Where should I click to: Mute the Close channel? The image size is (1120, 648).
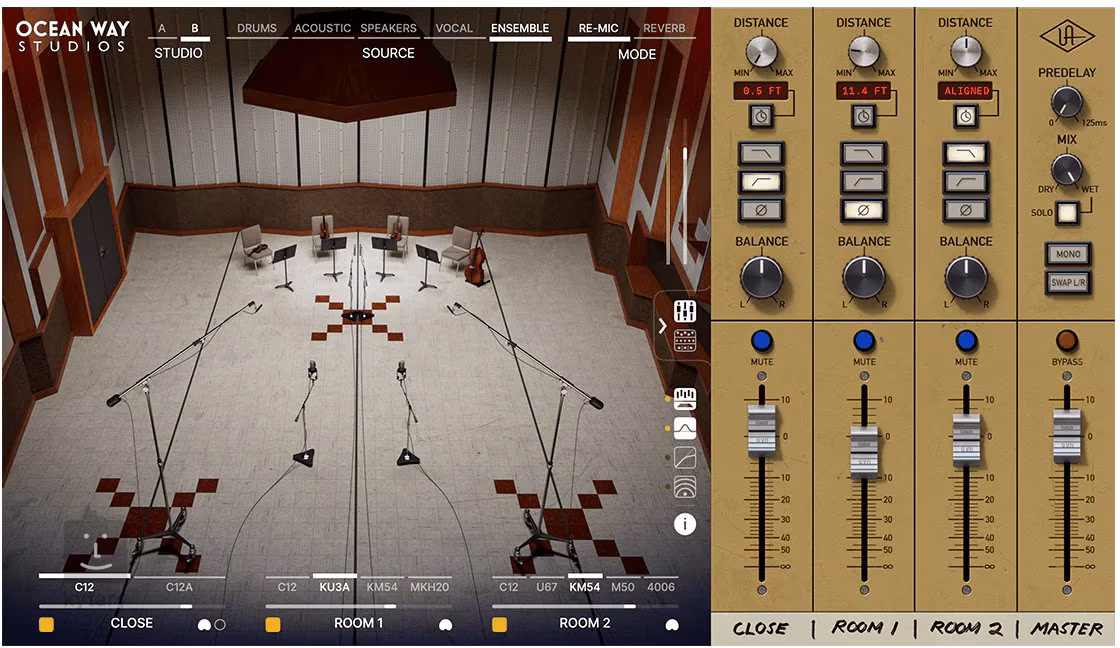tap(761, 341)
